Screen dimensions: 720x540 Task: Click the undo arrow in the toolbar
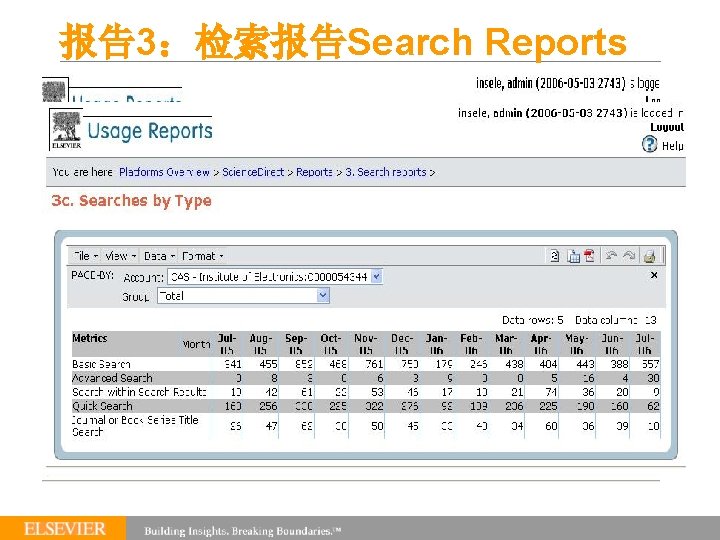tap(611, 255)
